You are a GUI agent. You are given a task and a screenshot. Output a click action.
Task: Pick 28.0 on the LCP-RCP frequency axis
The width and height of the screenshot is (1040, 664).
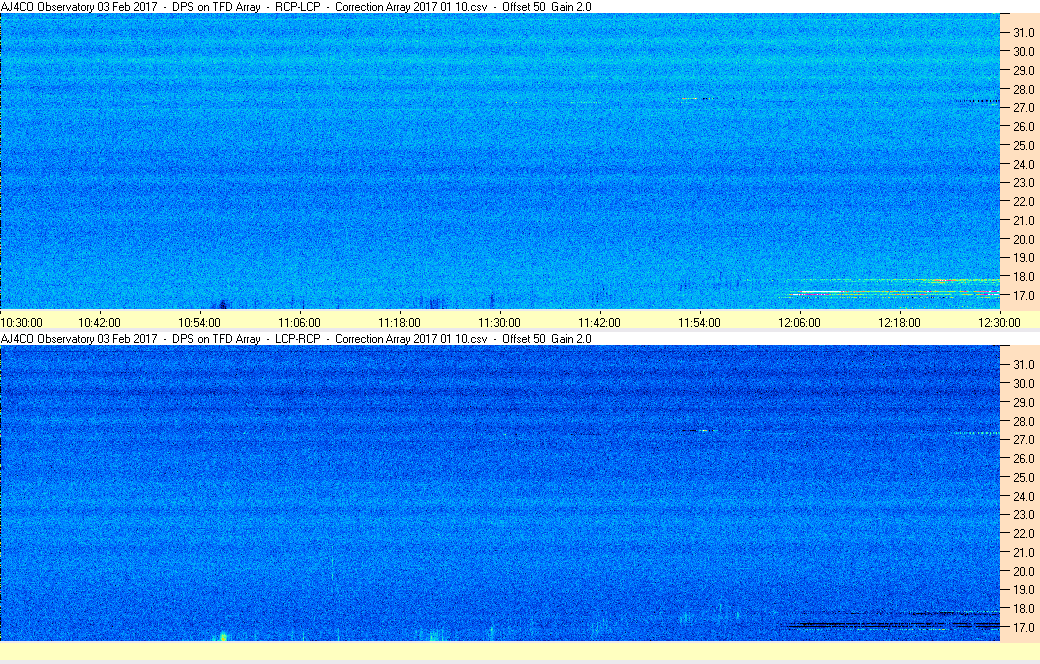tap(1023, 422)
